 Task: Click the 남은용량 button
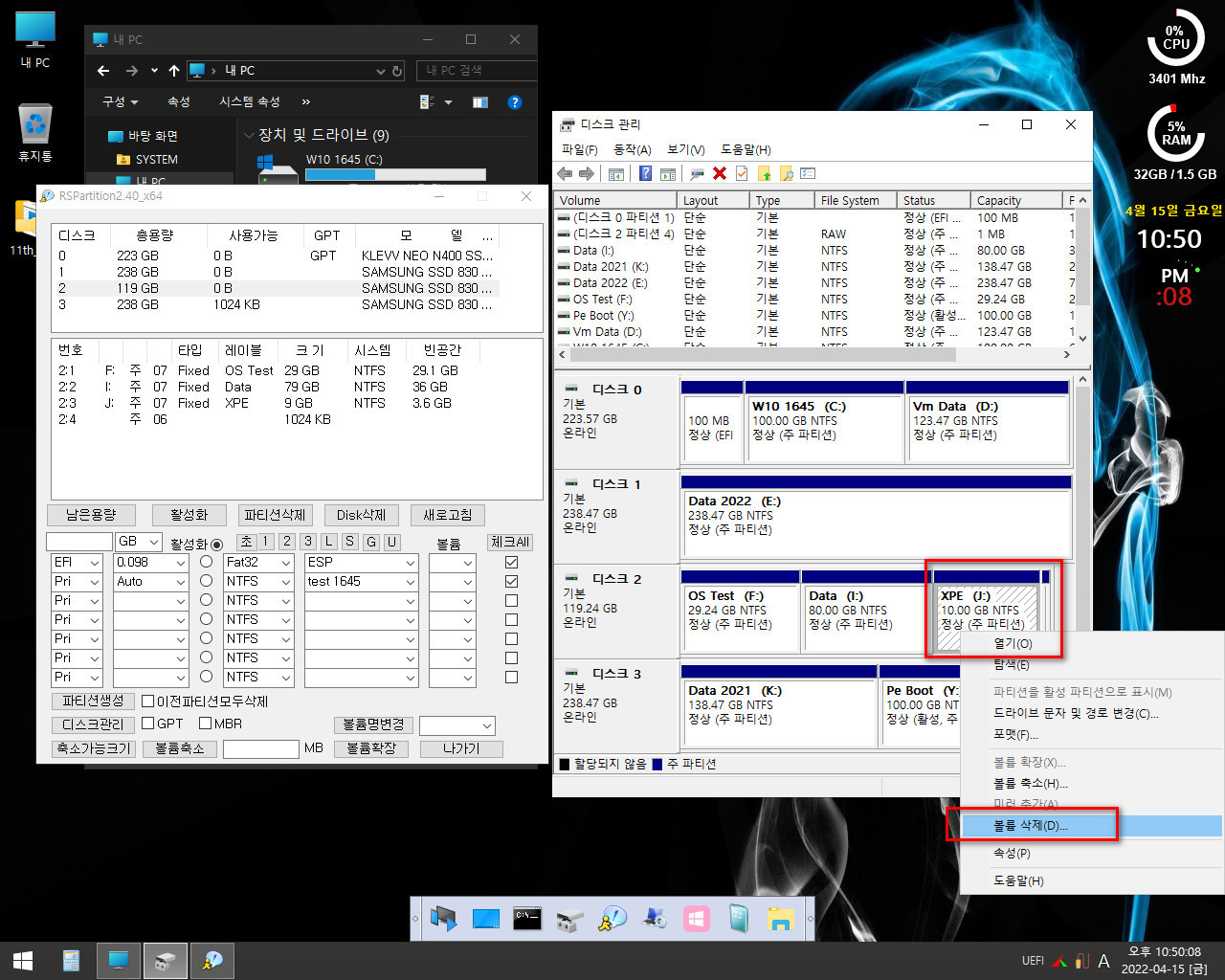click(x=91, y=515)
